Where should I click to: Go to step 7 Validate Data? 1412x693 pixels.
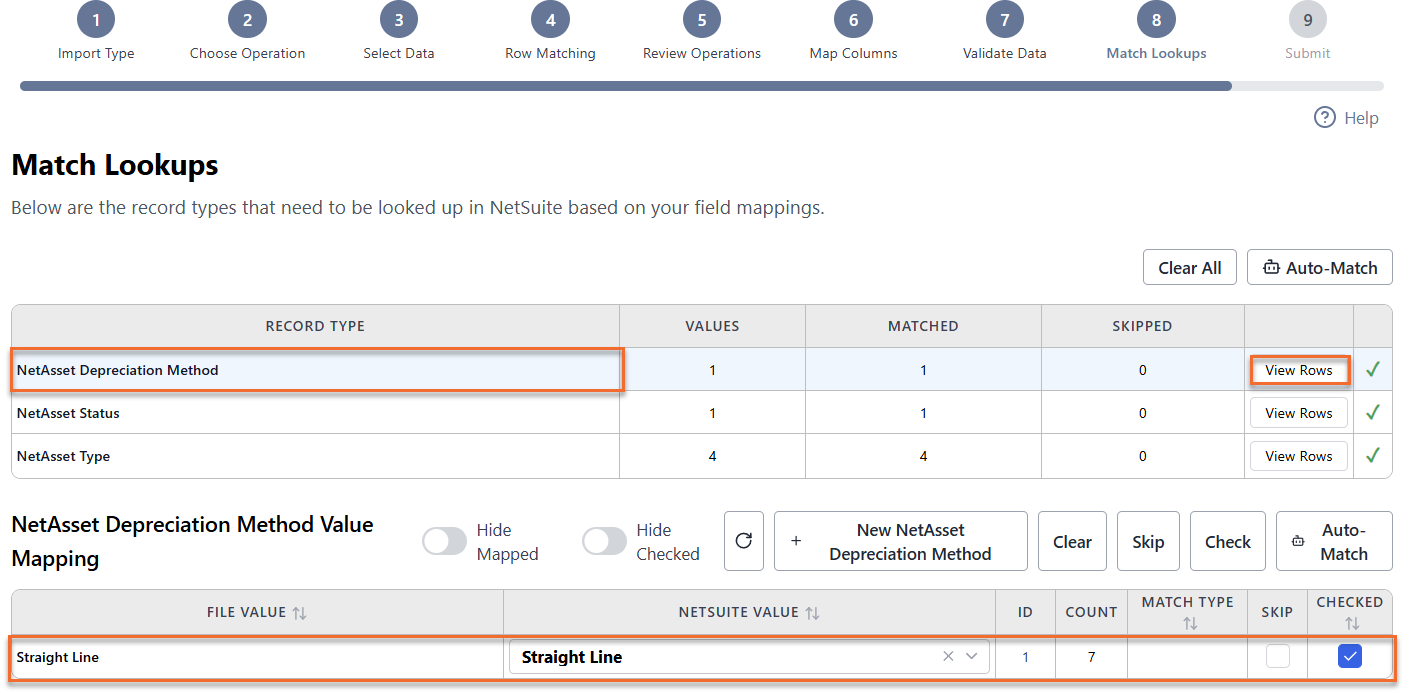[1005, 31]
